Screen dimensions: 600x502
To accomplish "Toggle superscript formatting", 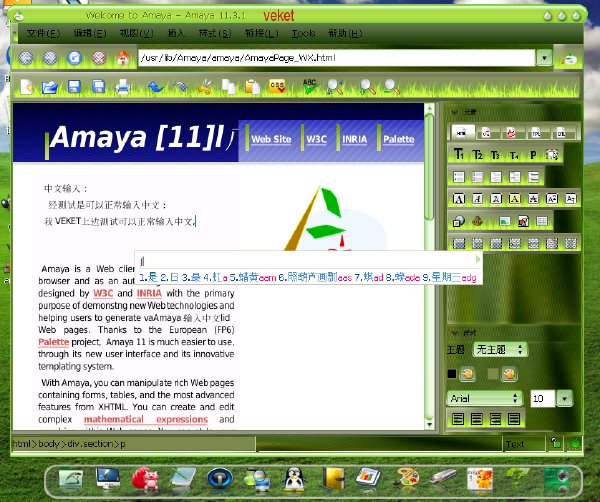I will click(x=552, y=199).
